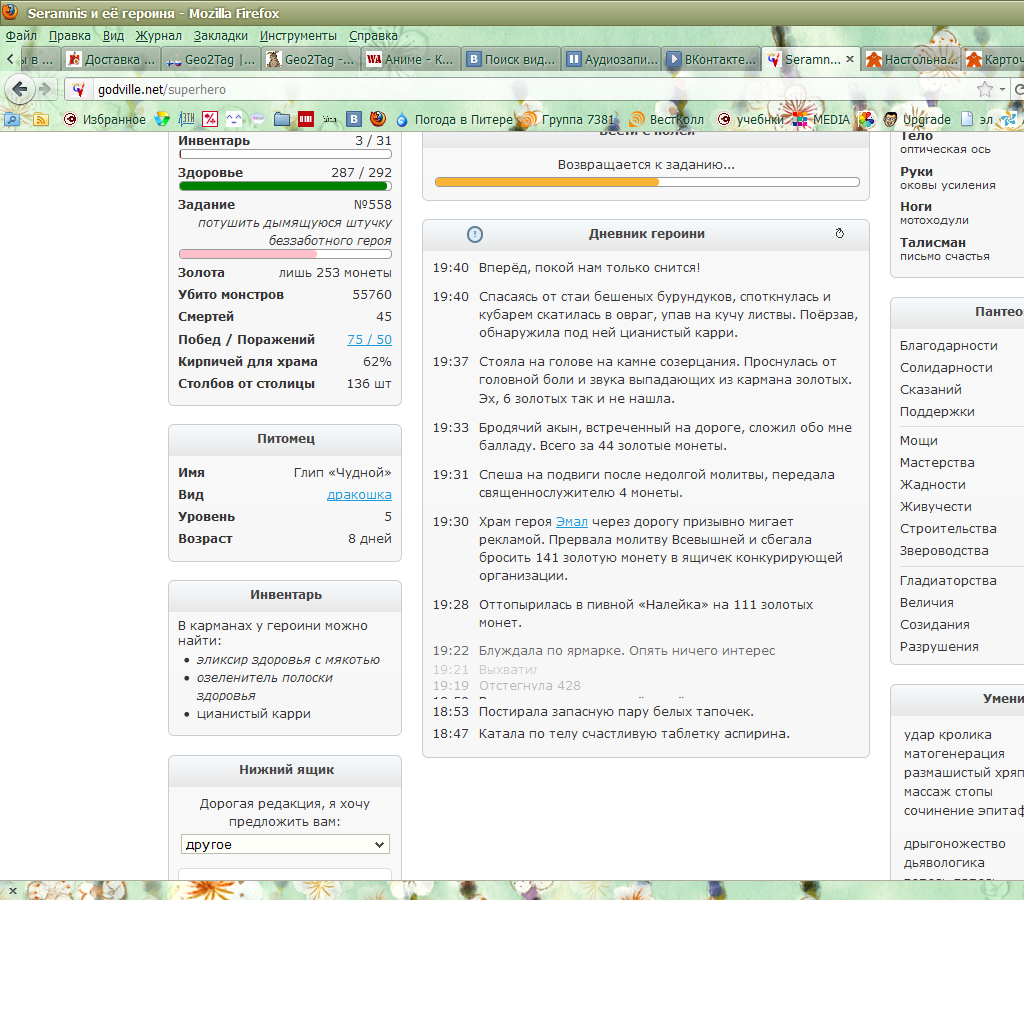Click the quest progress bar
Screen dimensions: 1024x1024
point(285,254)
